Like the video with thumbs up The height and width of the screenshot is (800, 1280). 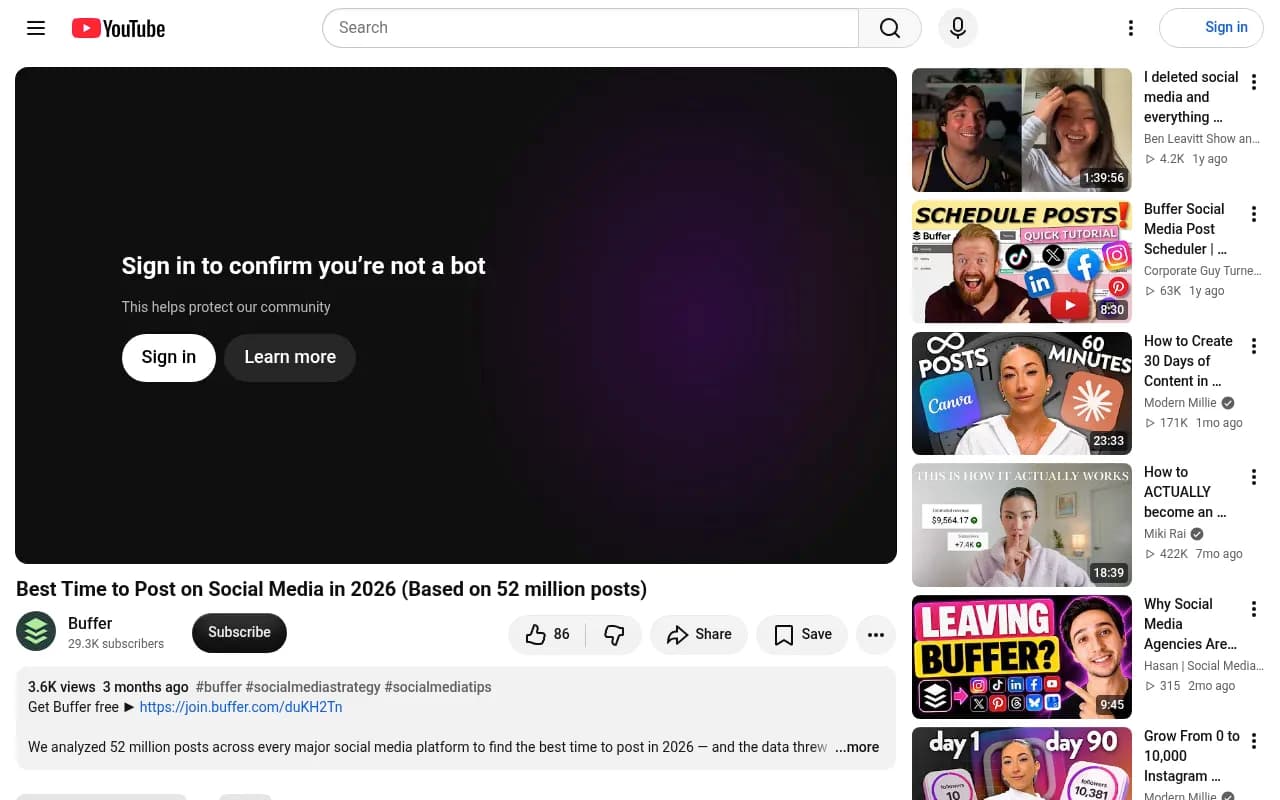(x=547, y=634)
